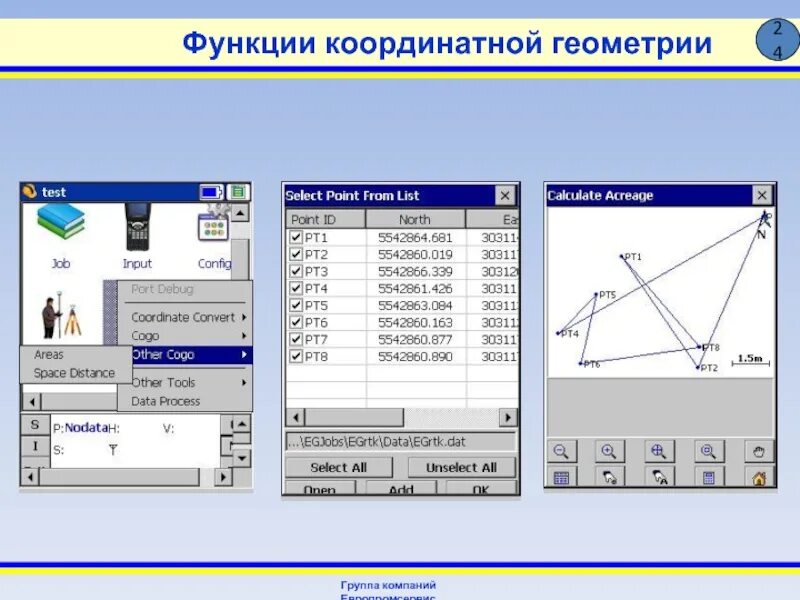Screen dimensions: 800x600
Task: Choose Coordinate Convert from the menu
Action: [183, 317]
